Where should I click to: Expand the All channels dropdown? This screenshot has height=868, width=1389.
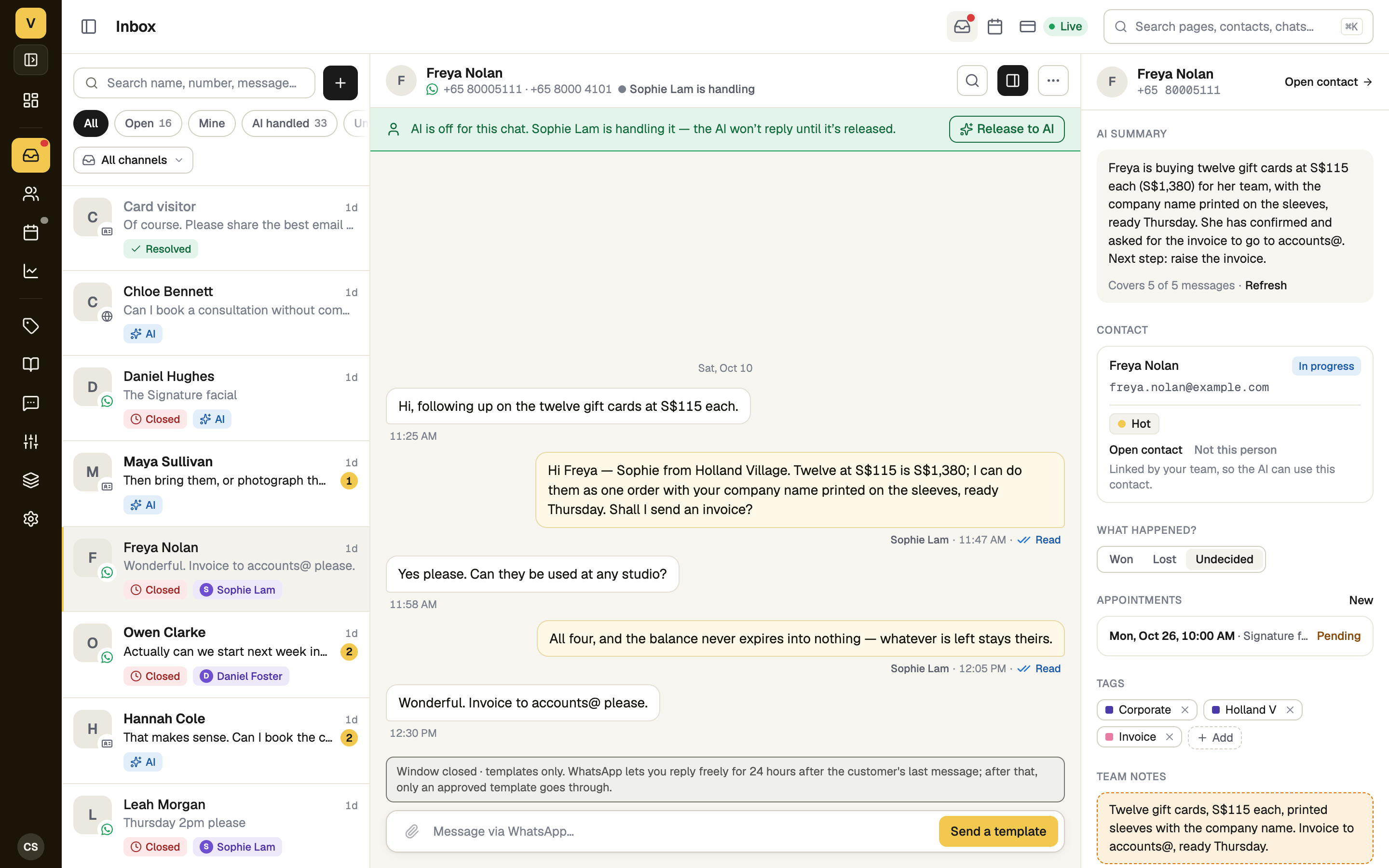[x=133, y=160]
